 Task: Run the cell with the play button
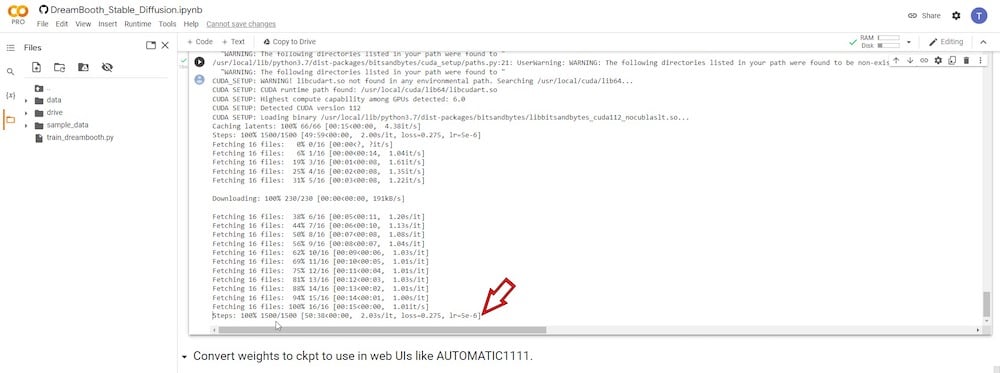(x=200, y=62)
